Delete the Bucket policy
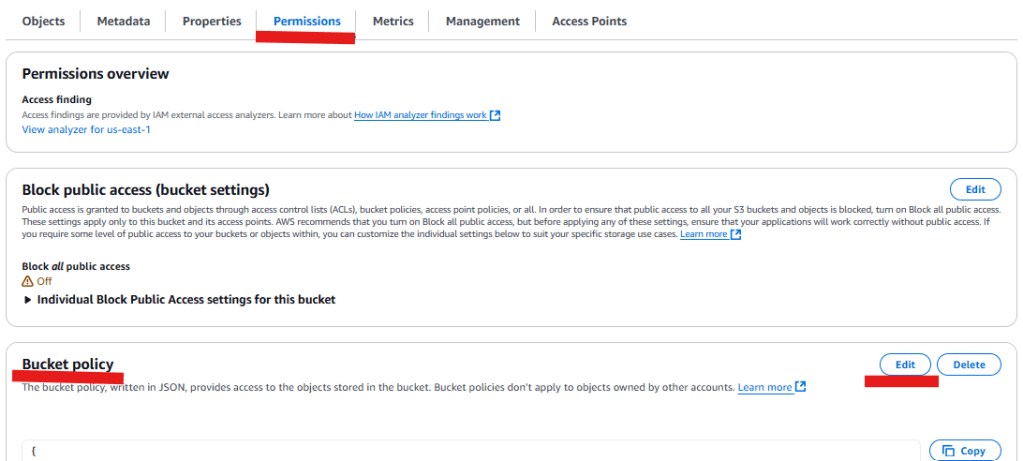Screen dimensions: 1023x461 point(968,365)
